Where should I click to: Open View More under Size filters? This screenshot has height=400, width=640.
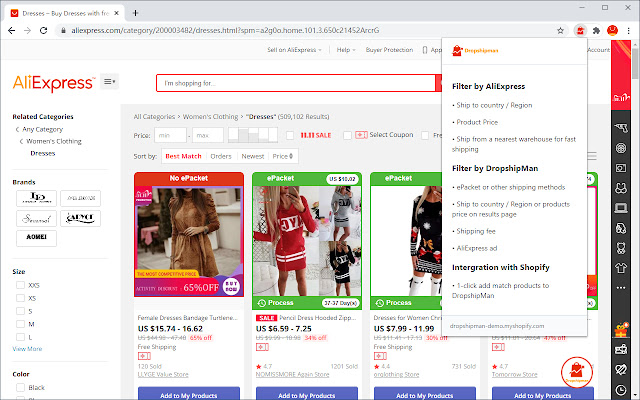point(27,349)
